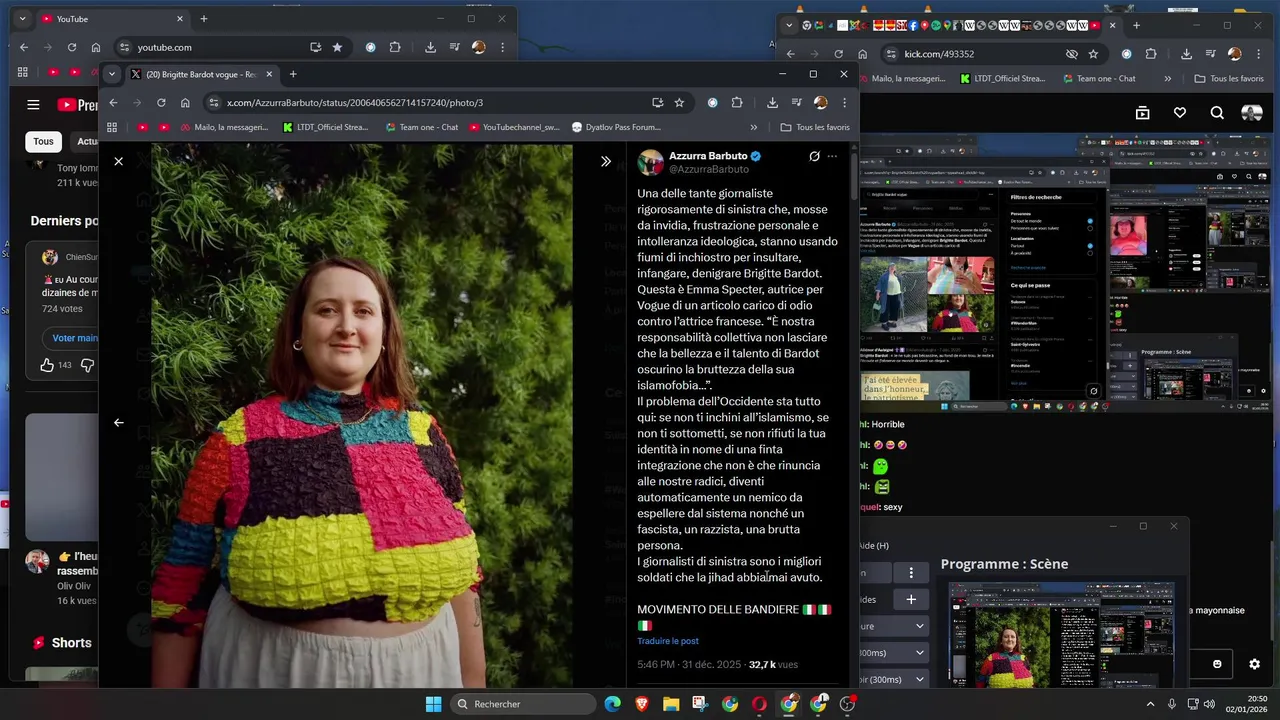Open emoji picker in Kick chat
Image resolution: width=1280 pixels, height=720 pixels.
coord(1217,664)
